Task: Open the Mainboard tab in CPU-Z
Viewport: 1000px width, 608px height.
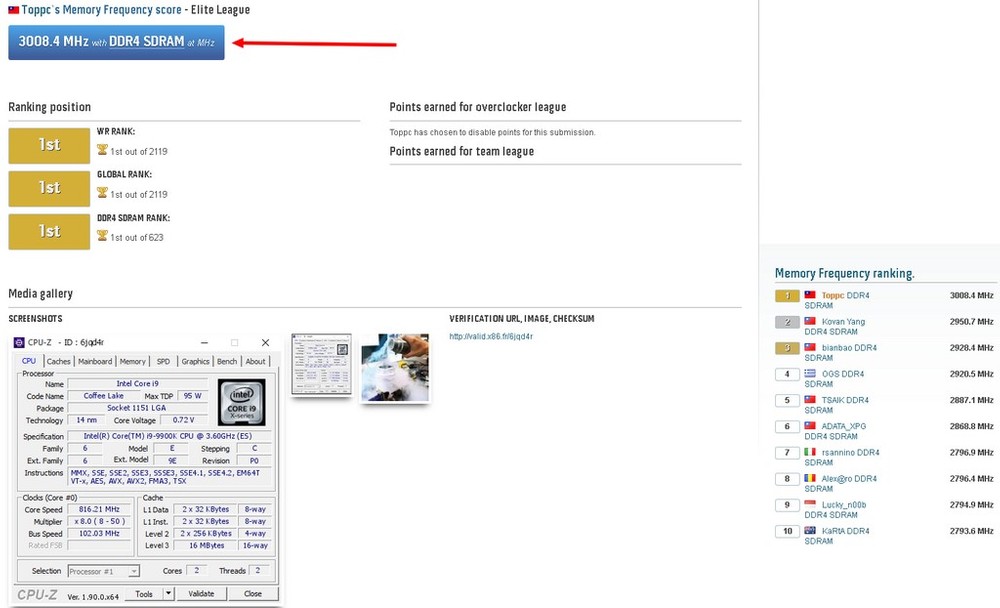Action: tap(95, 361)
